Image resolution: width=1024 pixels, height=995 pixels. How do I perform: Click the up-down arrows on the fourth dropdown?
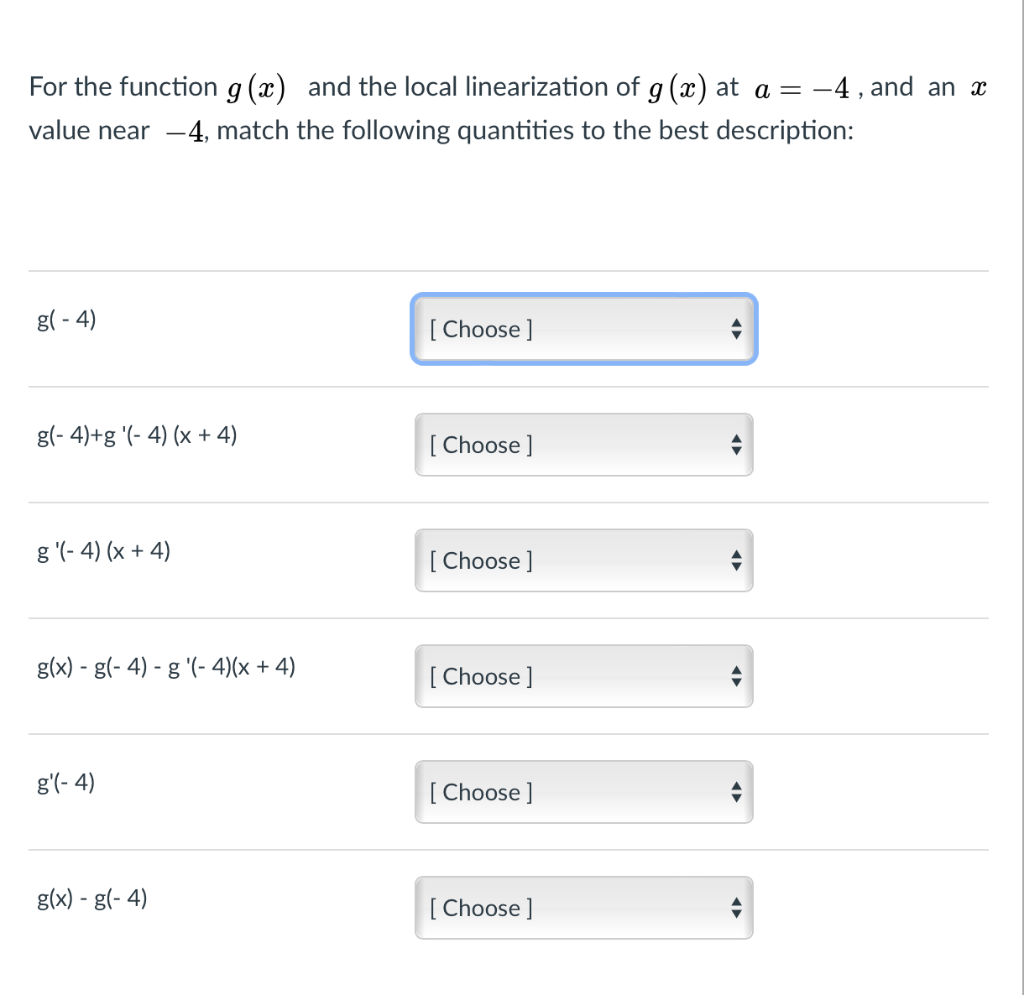pos(737,676)
